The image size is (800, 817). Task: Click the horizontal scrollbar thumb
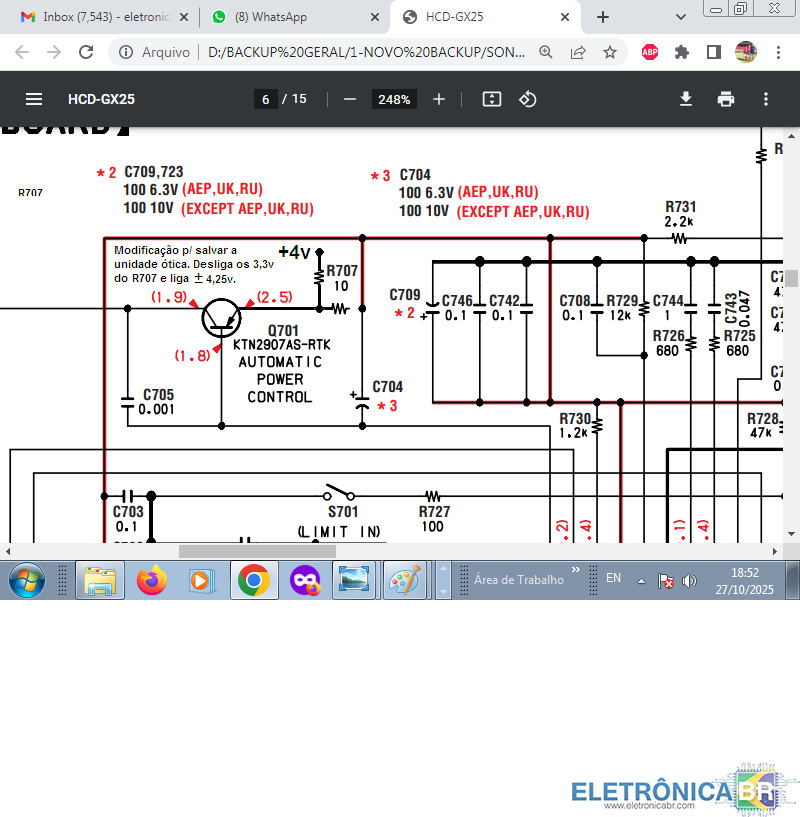[257, 551]
